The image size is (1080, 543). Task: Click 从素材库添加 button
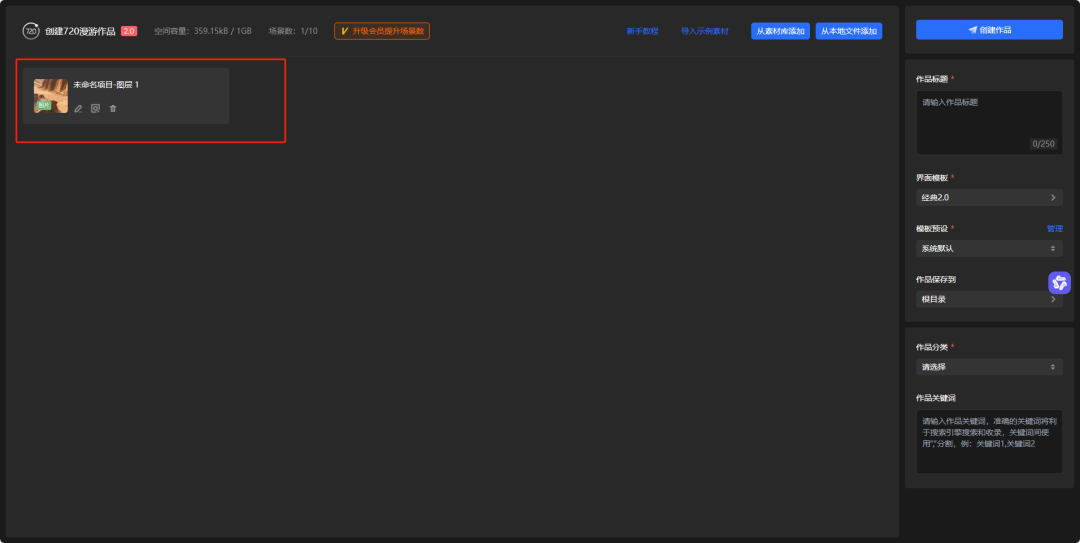tap(780, 31)
